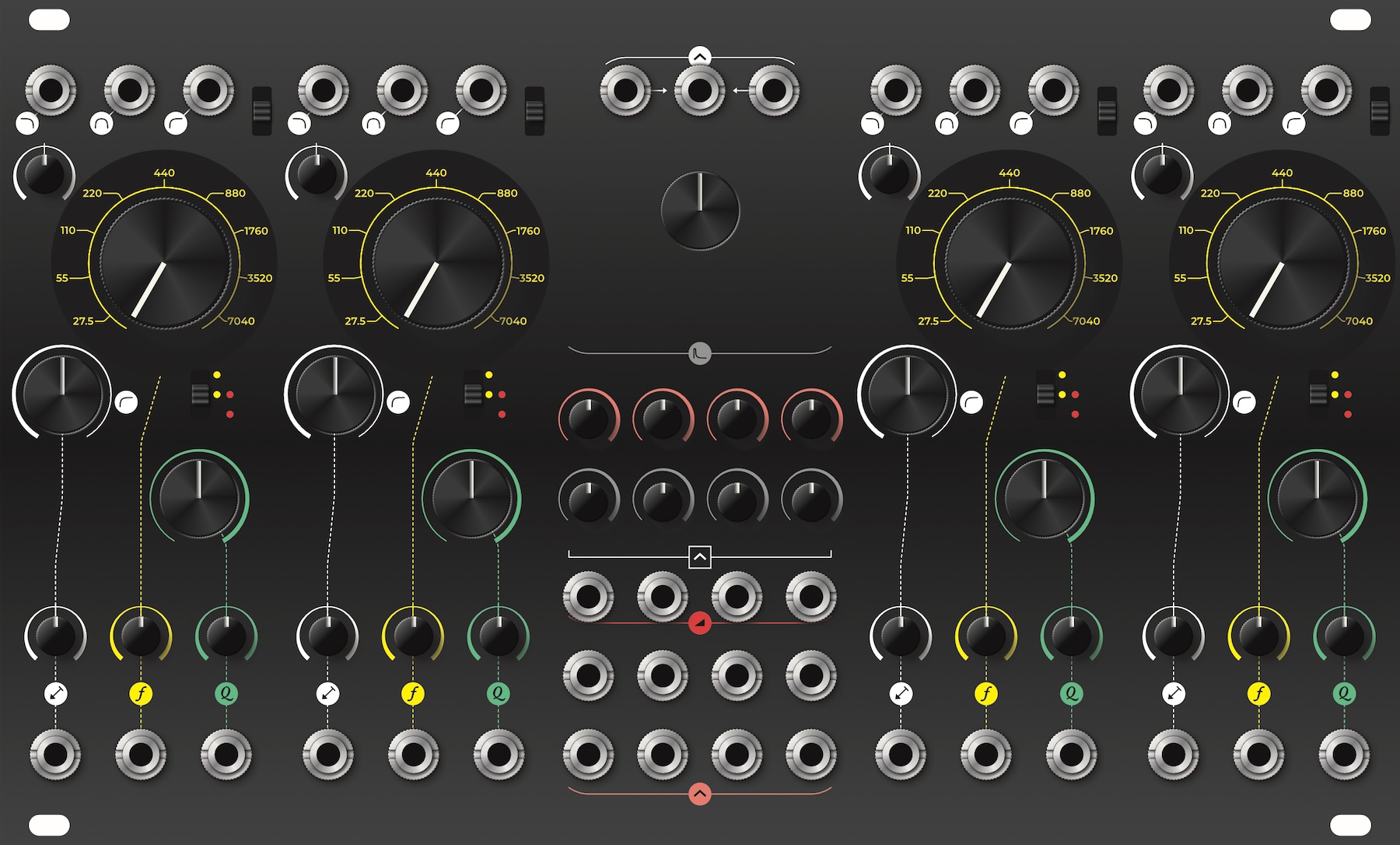Click the large frequency knob in the leftmost channel
1400x845 pixels.
coord(165,263)
